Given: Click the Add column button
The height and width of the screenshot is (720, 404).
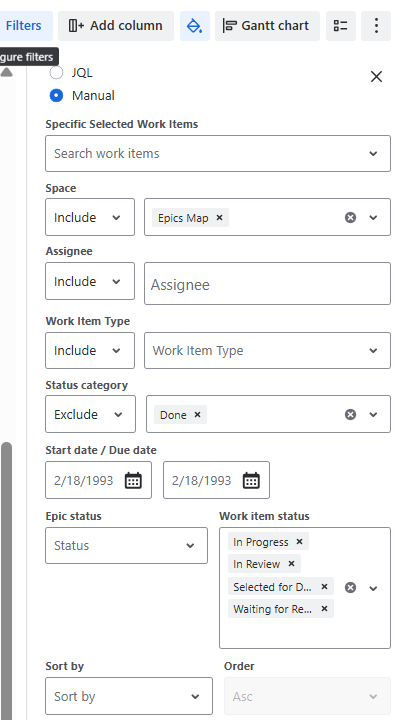Looking at the screenshot, I should pos(116,26).
